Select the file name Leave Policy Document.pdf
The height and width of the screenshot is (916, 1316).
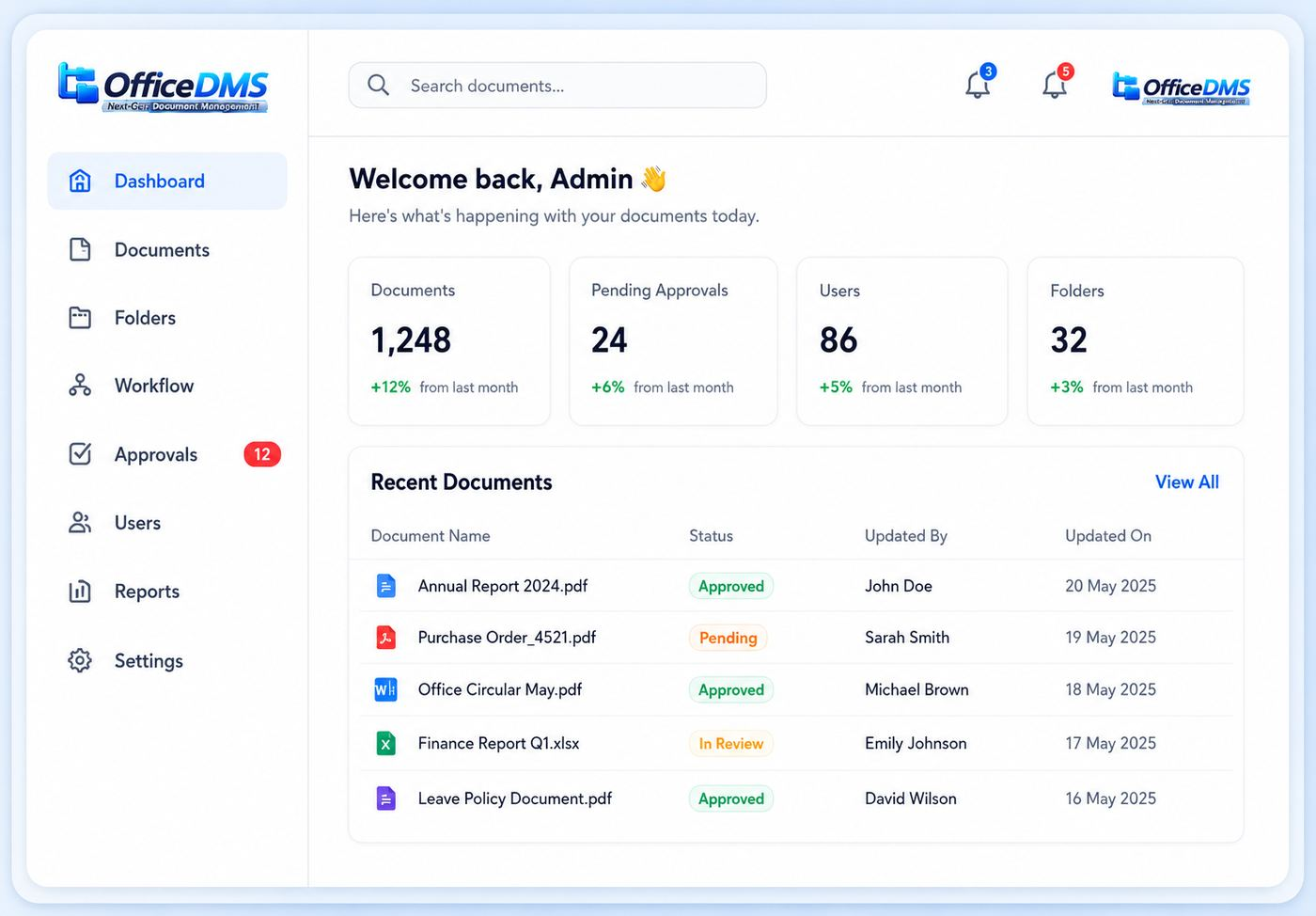[515, 798]
